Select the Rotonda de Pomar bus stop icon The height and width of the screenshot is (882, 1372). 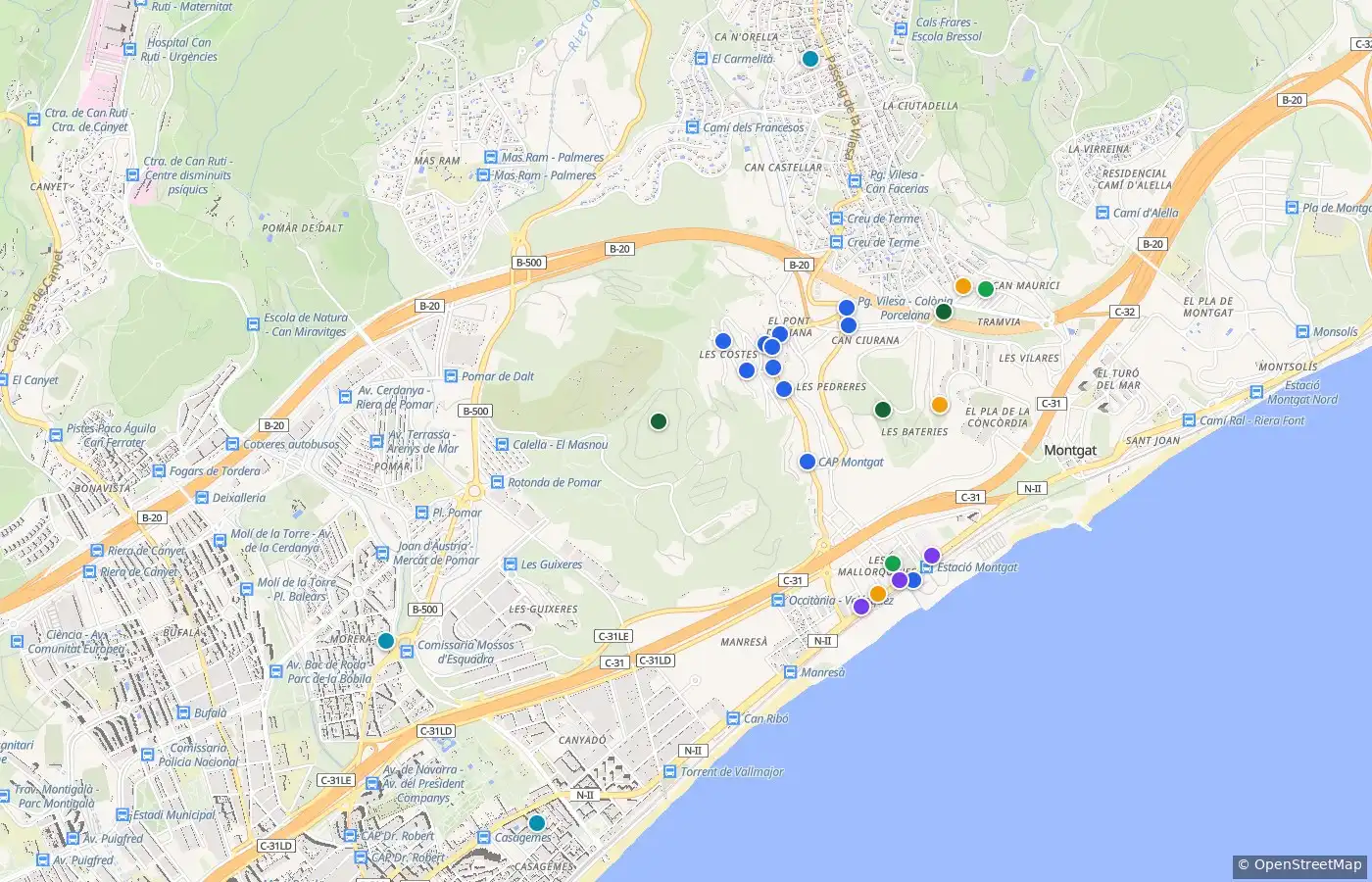[497, 482]
